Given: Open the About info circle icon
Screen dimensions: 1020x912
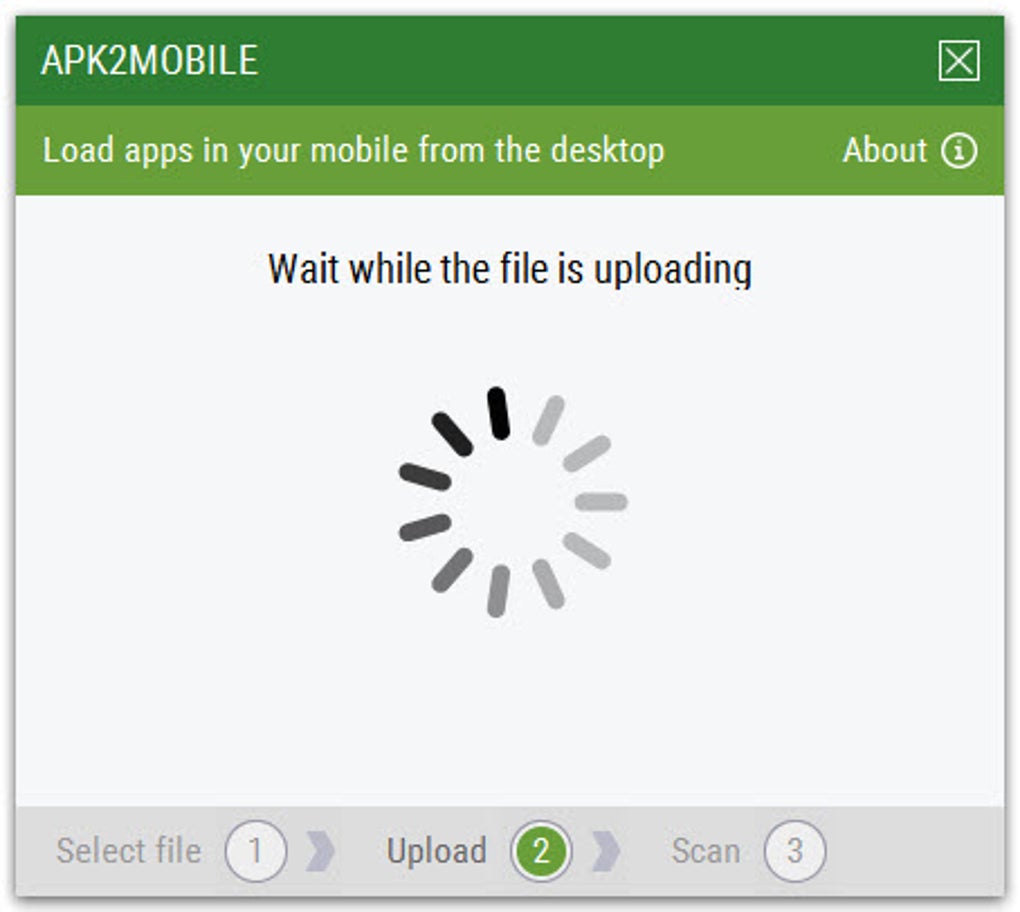Looking at the screenshot, I should pyautogui.click(x=959, y=151).
